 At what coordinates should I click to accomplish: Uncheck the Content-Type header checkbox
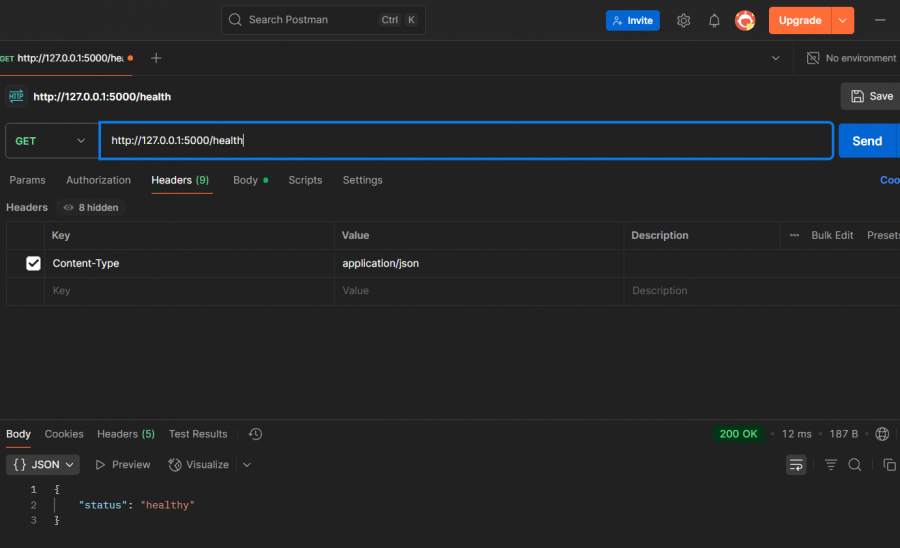pos(33,263)
